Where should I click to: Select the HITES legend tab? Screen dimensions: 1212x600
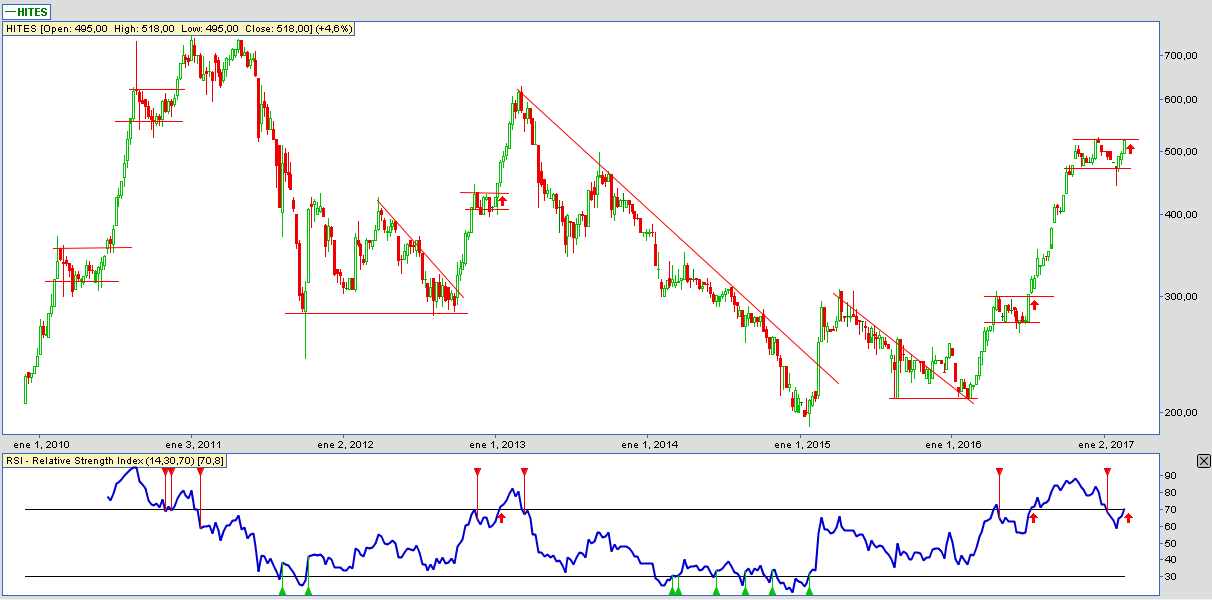tap(28, 11)
